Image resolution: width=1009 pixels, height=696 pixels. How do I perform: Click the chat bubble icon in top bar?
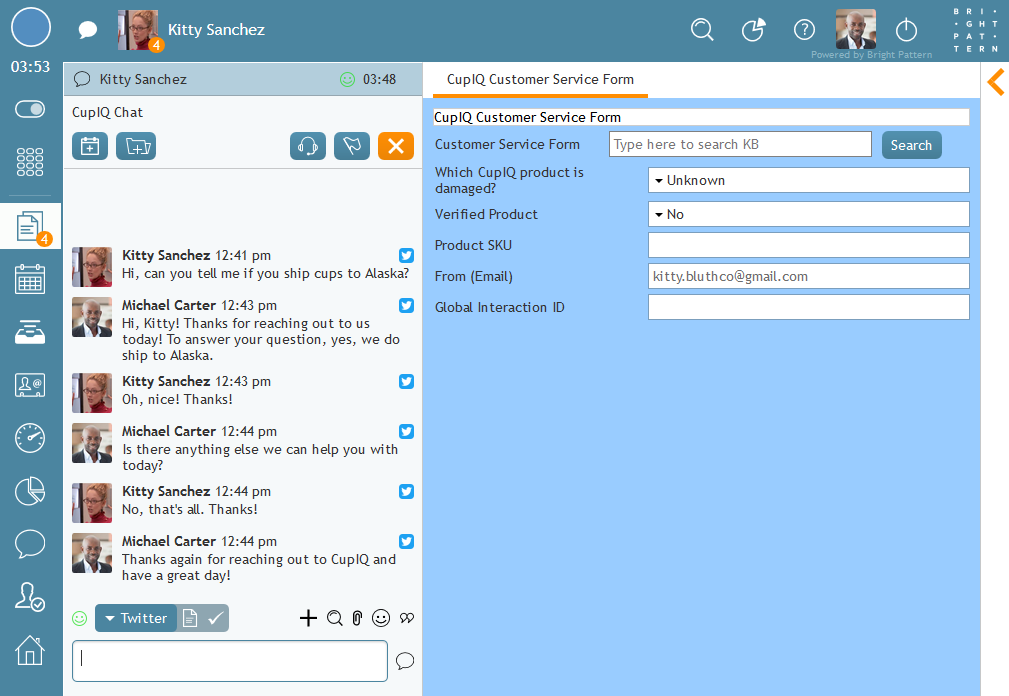point(88,30)
